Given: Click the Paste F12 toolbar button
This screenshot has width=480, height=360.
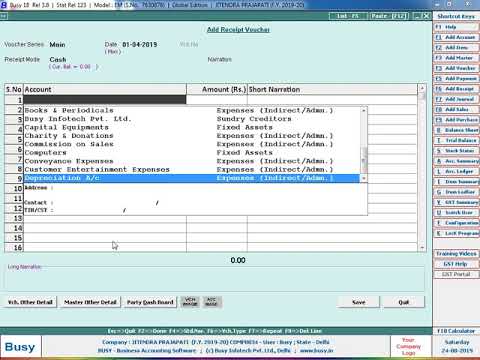Looking at the screenshot, I should pyautogui.click(x=389, y=16).
